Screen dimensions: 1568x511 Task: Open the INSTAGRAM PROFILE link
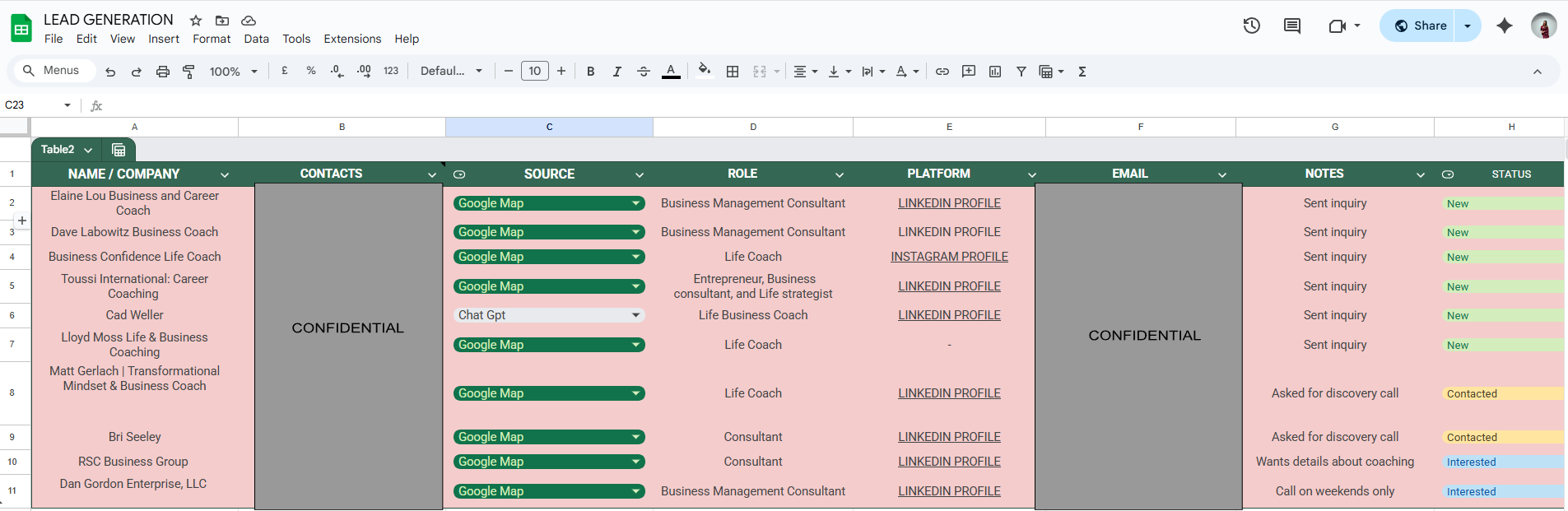[949, 257]
